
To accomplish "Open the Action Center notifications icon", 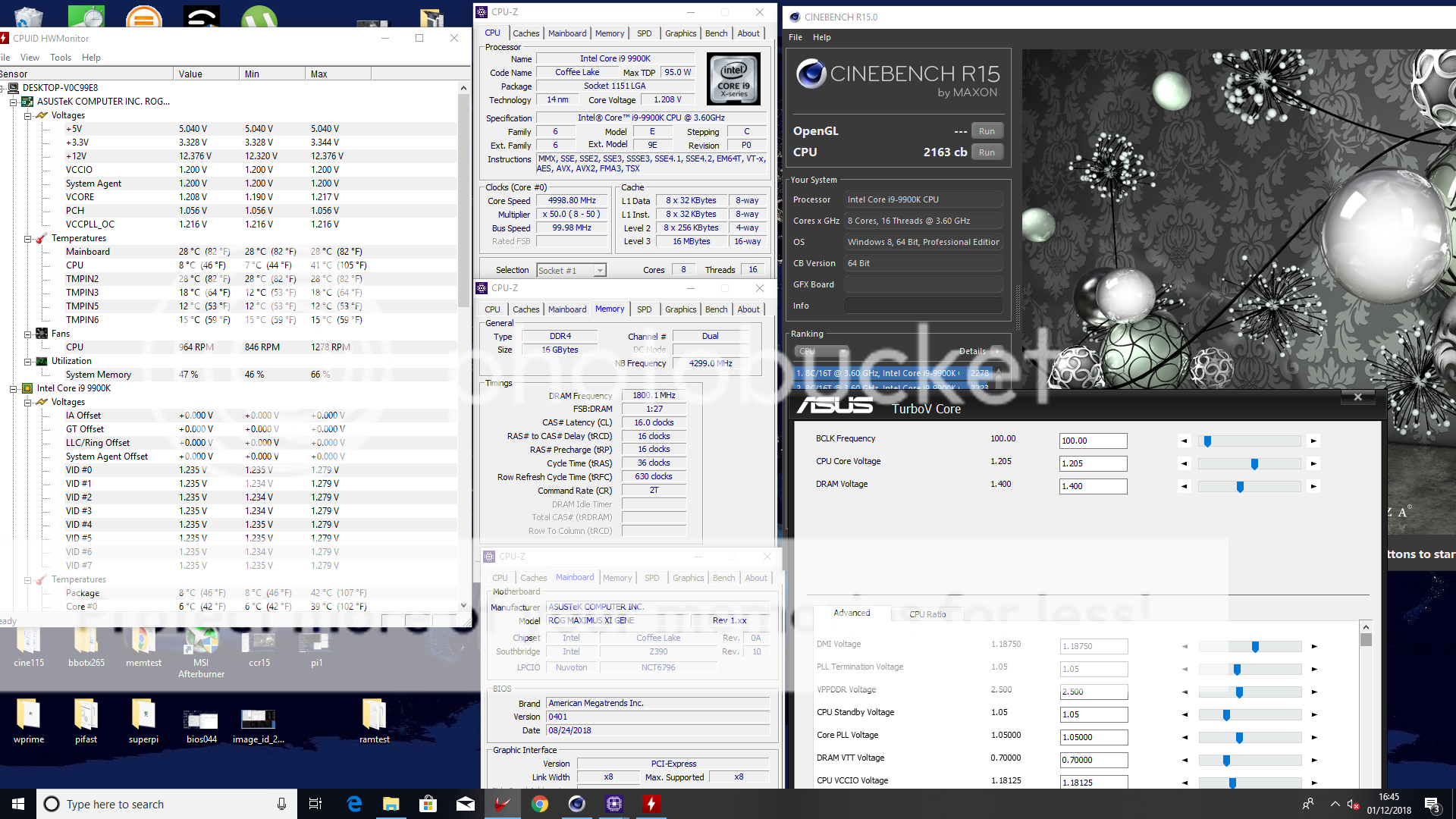I will [x=1432, y=804].
